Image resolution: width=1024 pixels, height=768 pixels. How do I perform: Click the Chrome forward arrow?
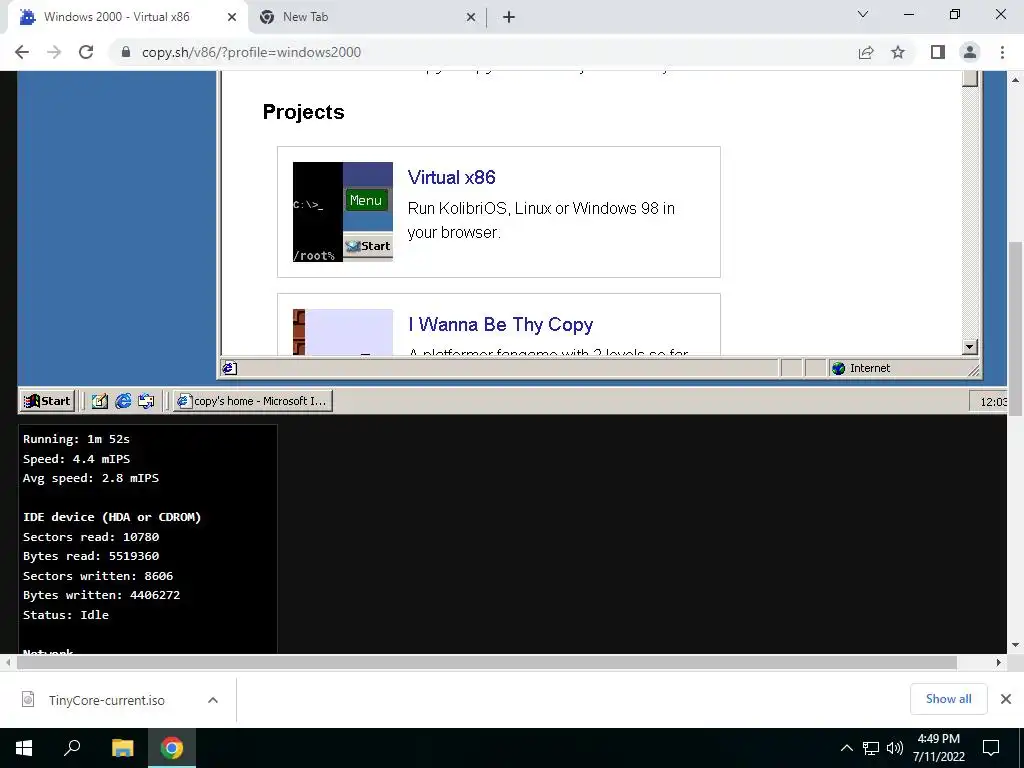(54, 52)
